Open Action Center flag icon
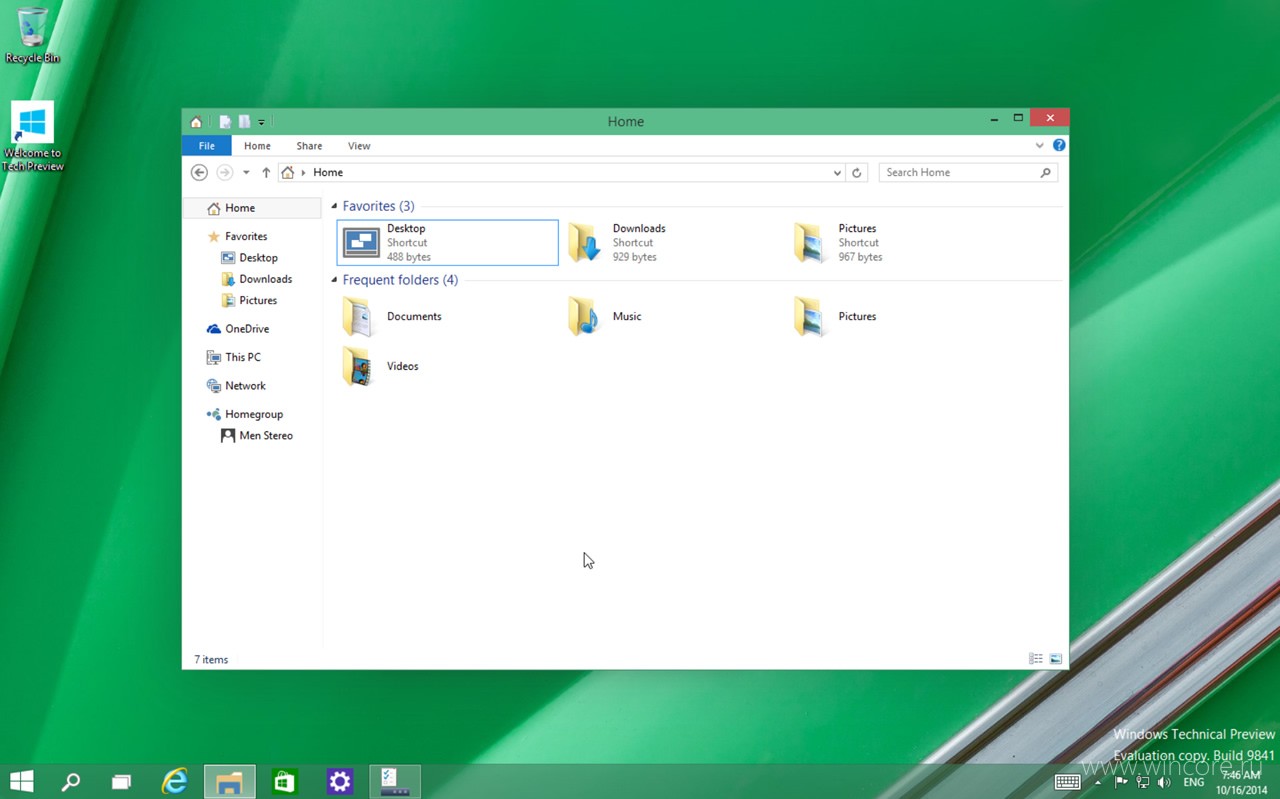1280x799 pixels. coord(1121,782)
